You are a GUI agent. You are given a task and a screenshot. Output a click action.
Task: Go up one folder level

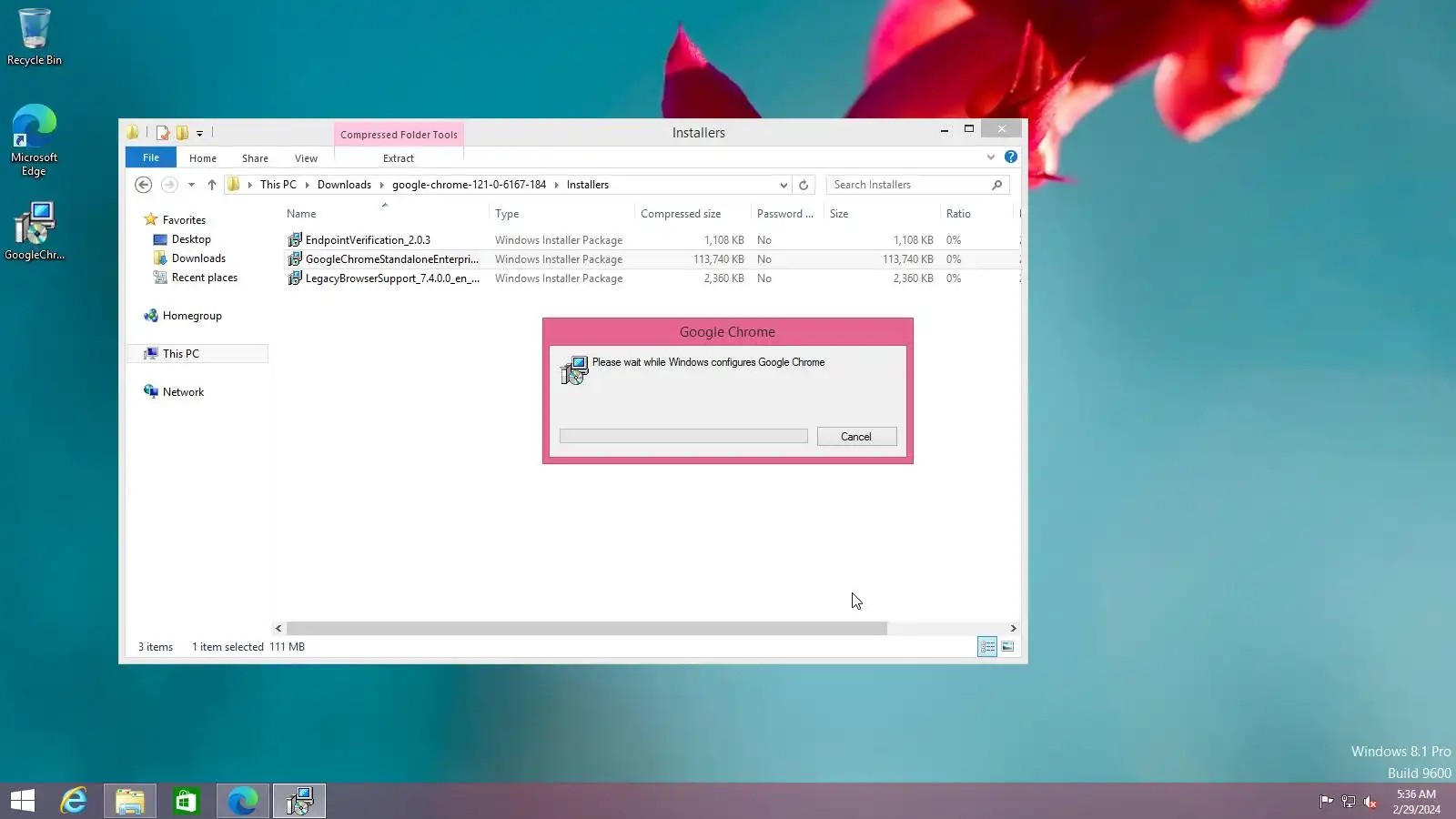(x=212, y=185)
